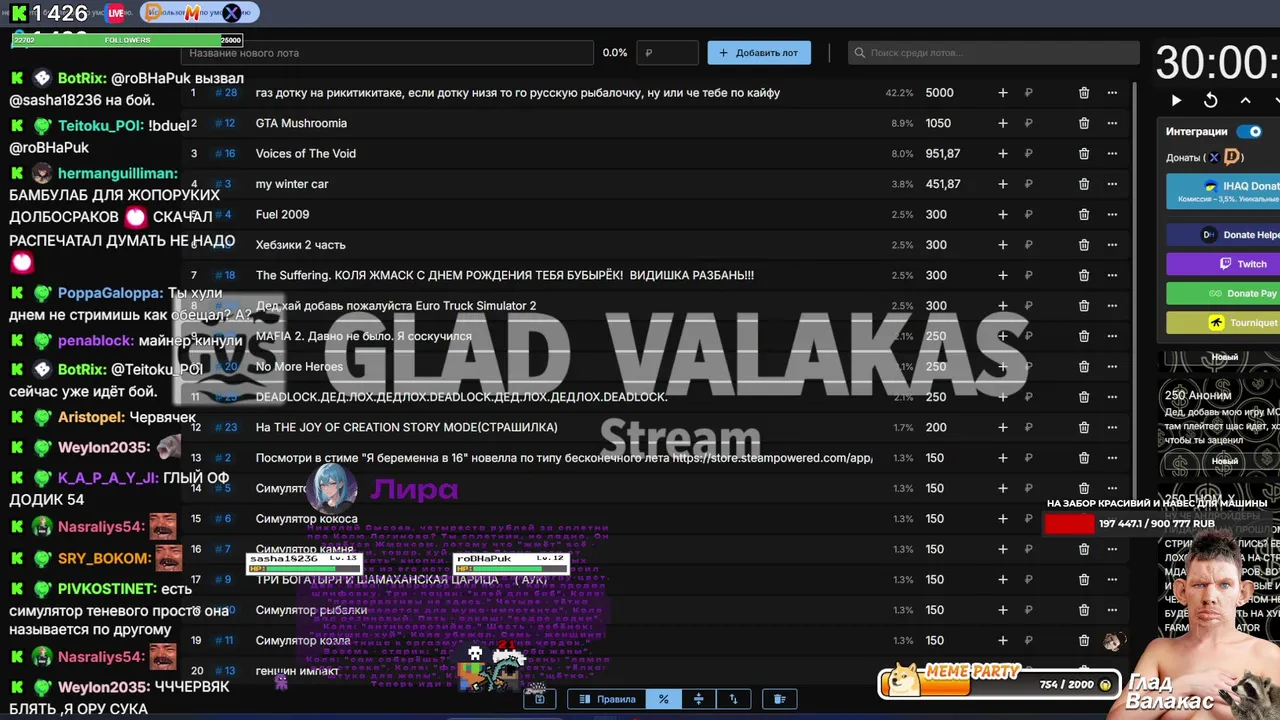The width and height of the screenshot is (1280, 720).
Task: Delete the Fuel 2009 lot
Action: 1084,215
